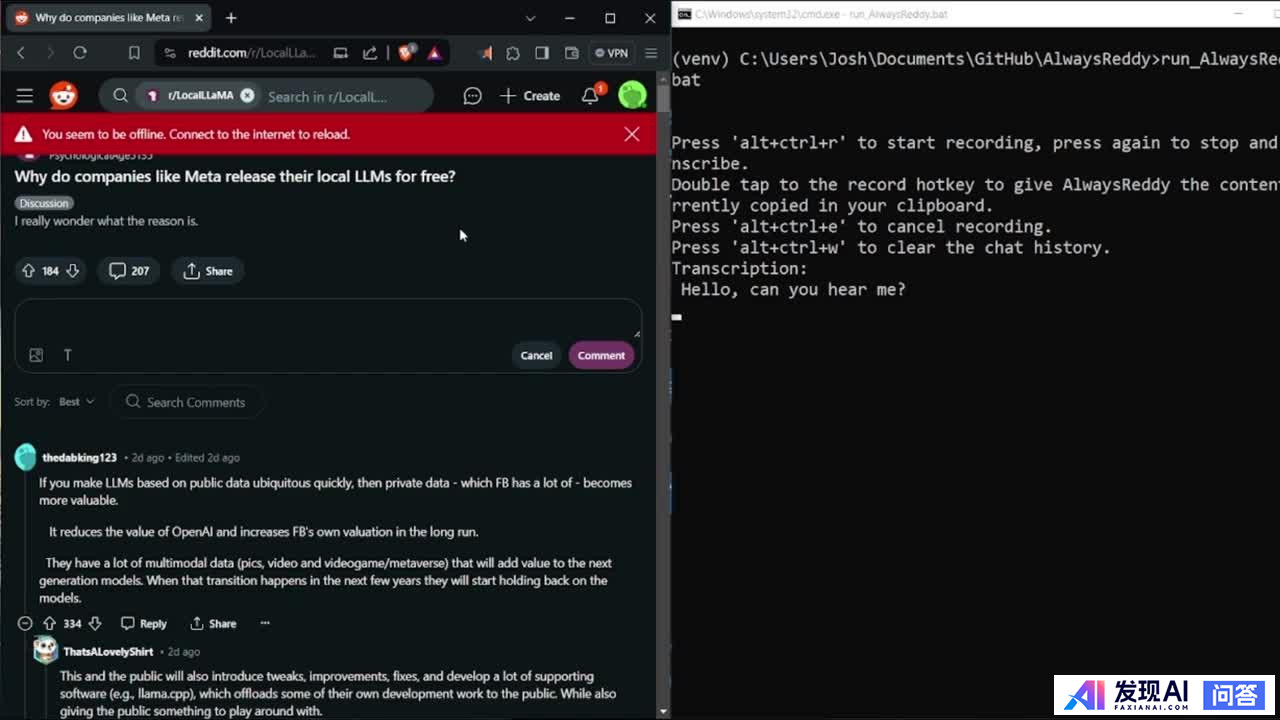Upvote thedabking123's comment with 334 votes

pos(49,623)
